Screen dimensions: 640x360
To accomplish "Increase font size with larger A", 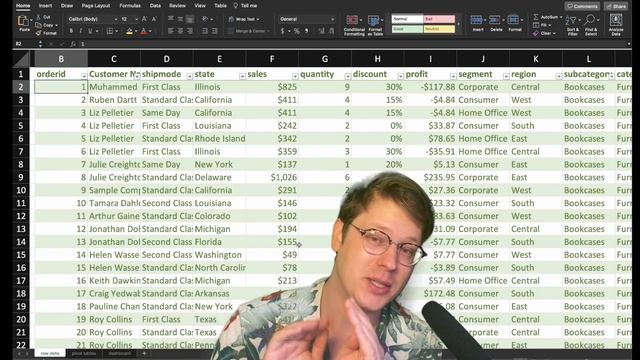I will [144, 19].
